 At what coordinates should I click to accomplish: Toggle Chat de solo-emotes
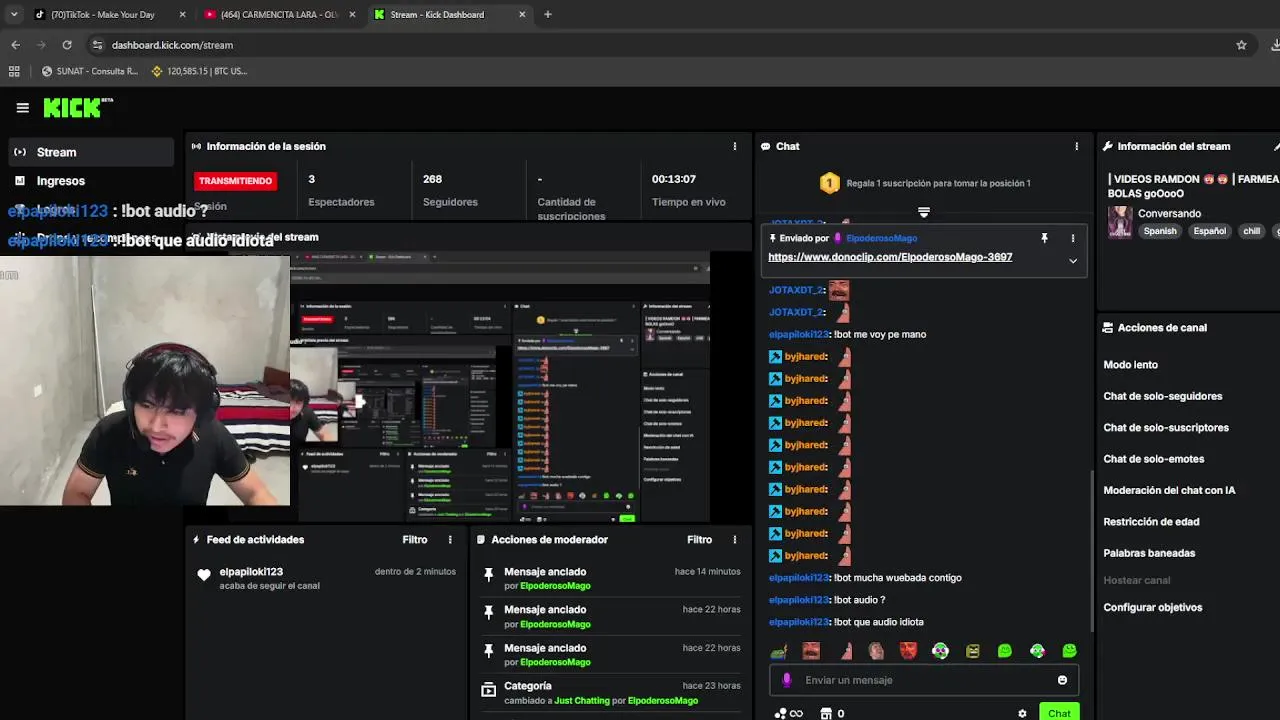pos(1153,459)
